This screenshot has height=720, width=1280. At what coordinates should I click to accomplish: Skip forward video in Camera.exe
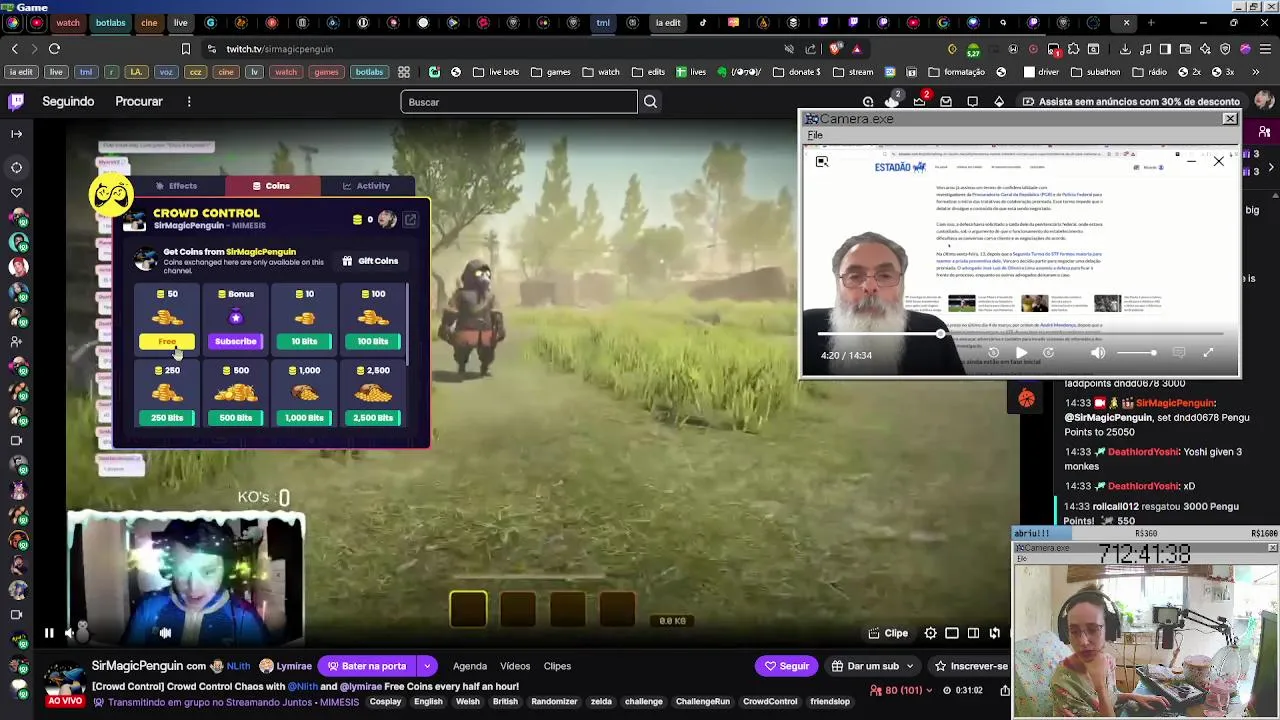tap(1048, 353)
